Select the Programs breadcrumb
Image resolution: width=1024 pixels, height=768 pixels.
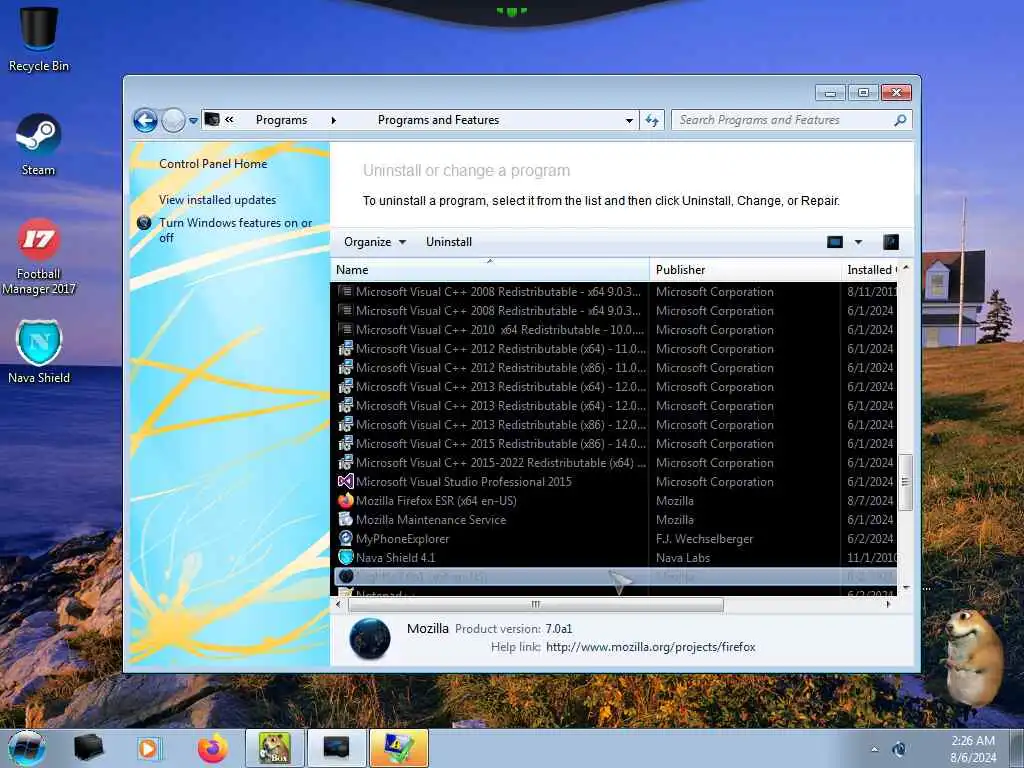[x=281, y=120]
